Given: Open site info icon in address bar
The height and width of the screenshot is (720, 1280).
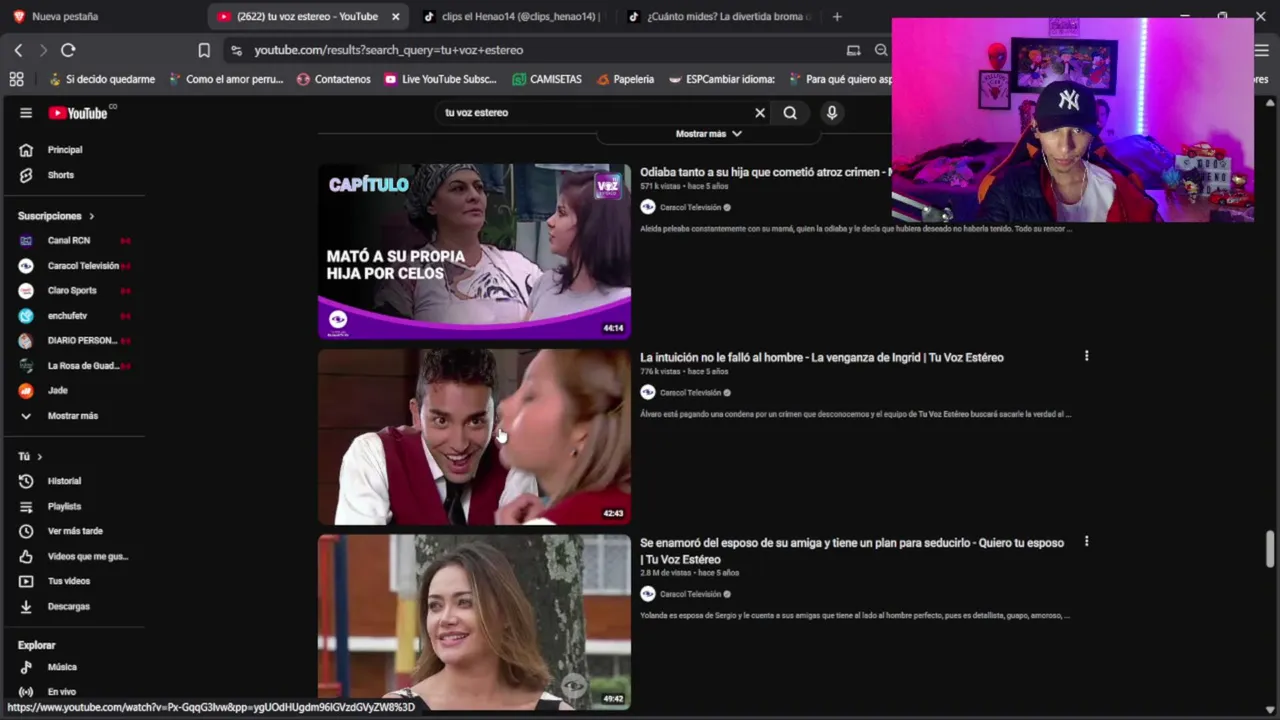Looking at the screenshot, I should [x=236, y=50].
